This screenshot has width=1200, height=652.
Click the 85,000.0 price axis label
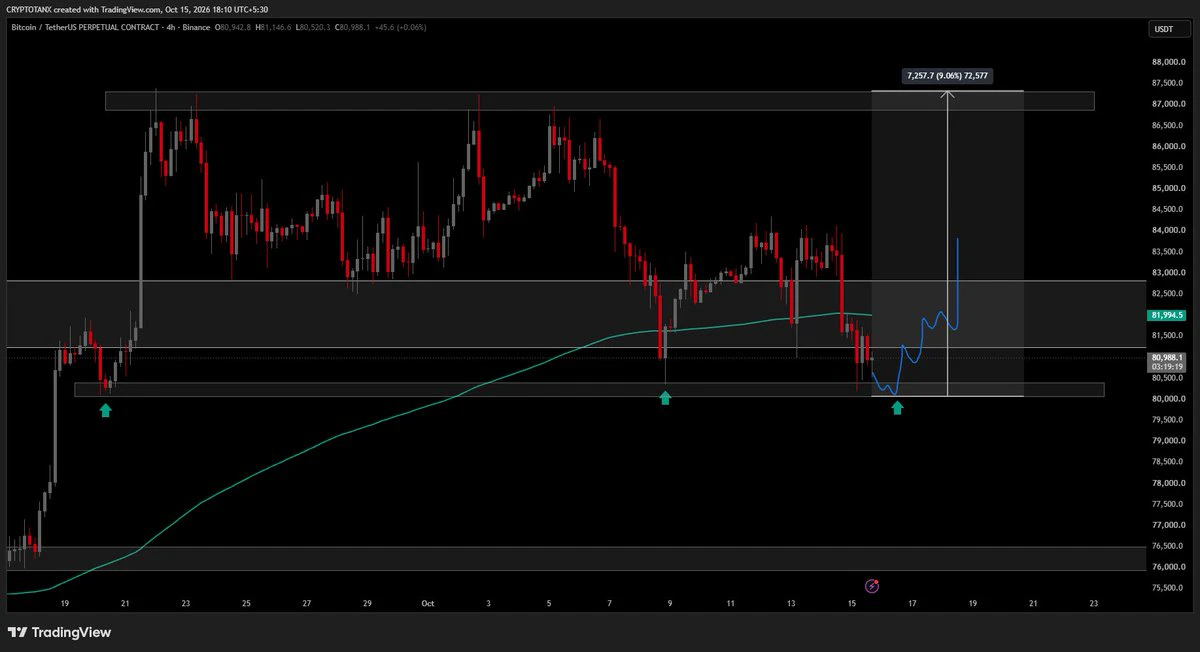coord(1168,188)
